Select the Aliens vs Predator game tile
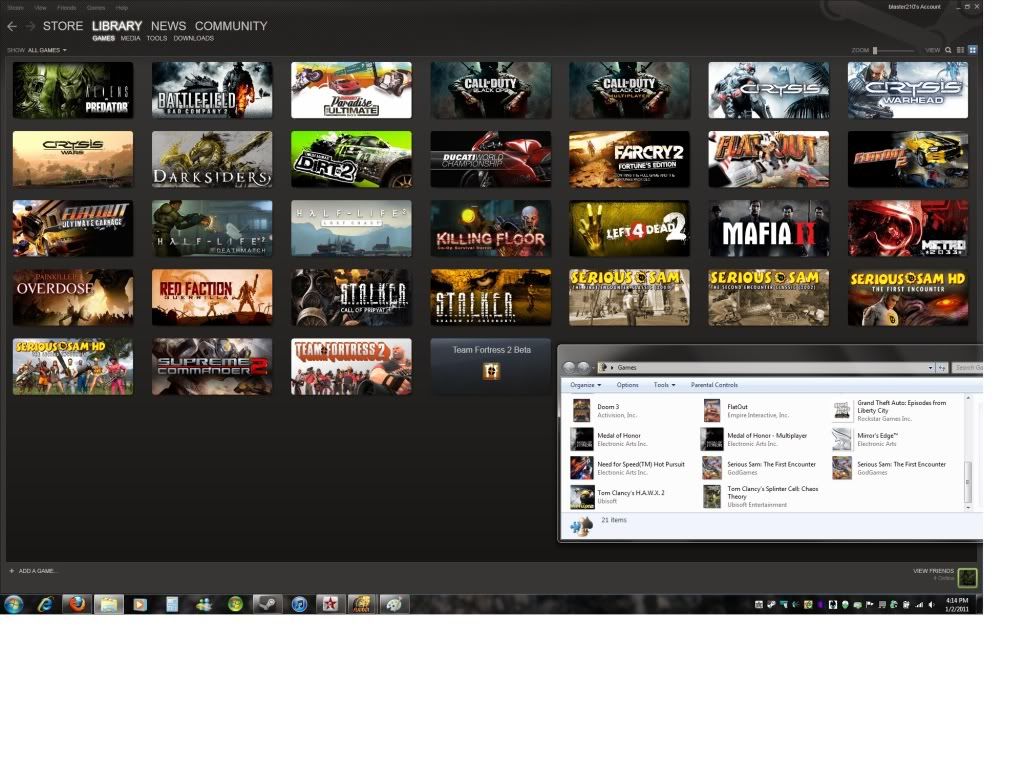 pos(73,90)
